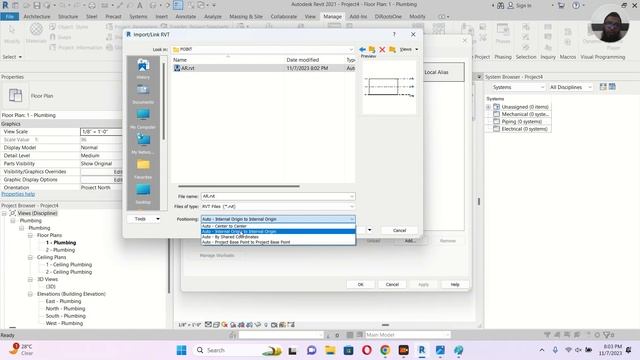Click first layout icon in System Browser header
Screen dimensions: 640x360
coord(603,87)
